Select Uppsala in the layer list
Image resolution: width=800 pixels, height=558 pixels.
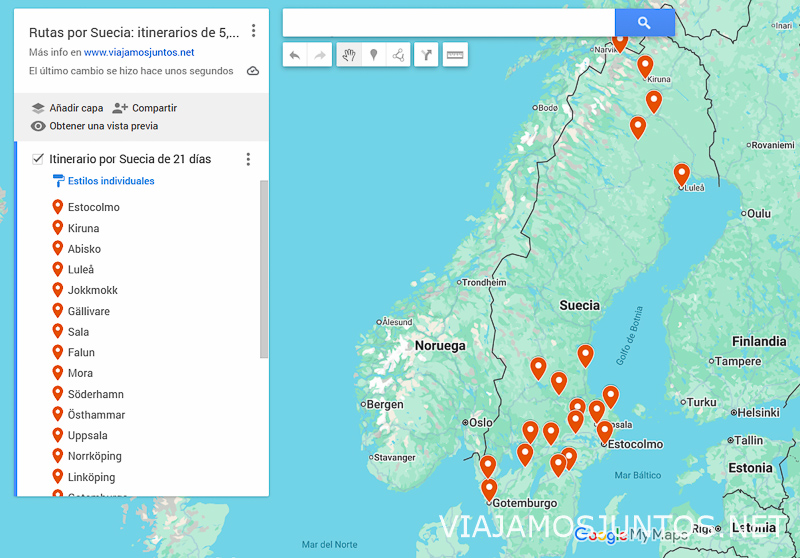coord(88,436)
